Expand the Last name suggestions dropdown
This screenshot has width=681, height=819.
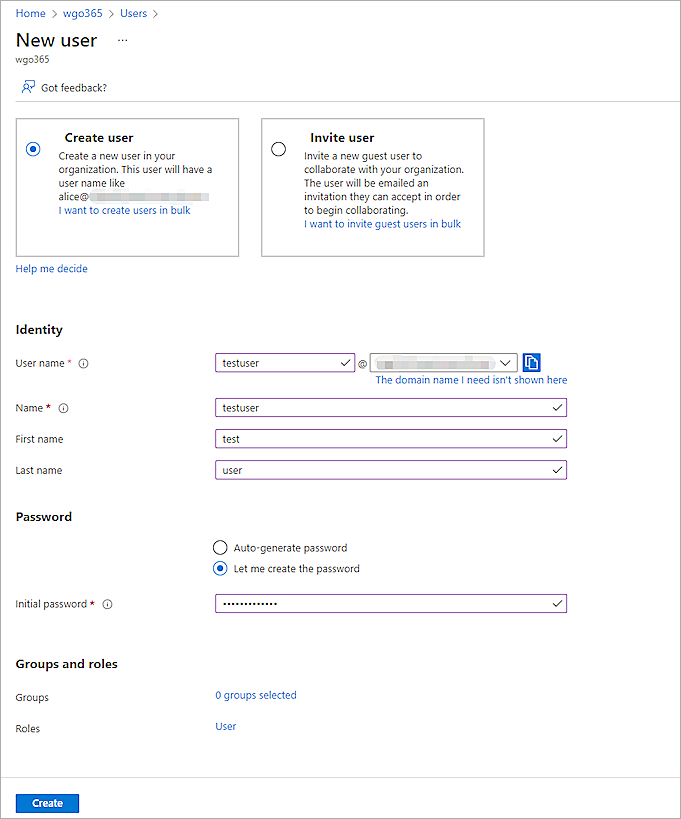pos(558,470)
